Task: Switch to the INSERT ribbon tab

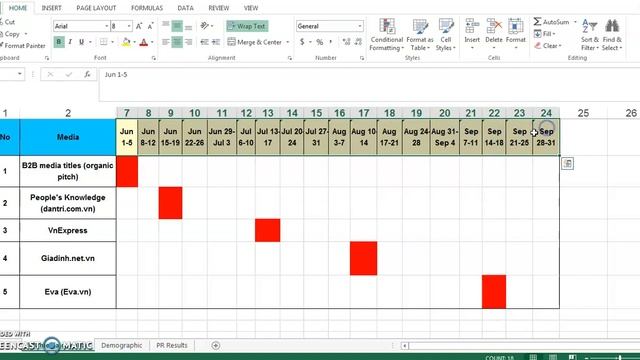Action: pos(51,8)
